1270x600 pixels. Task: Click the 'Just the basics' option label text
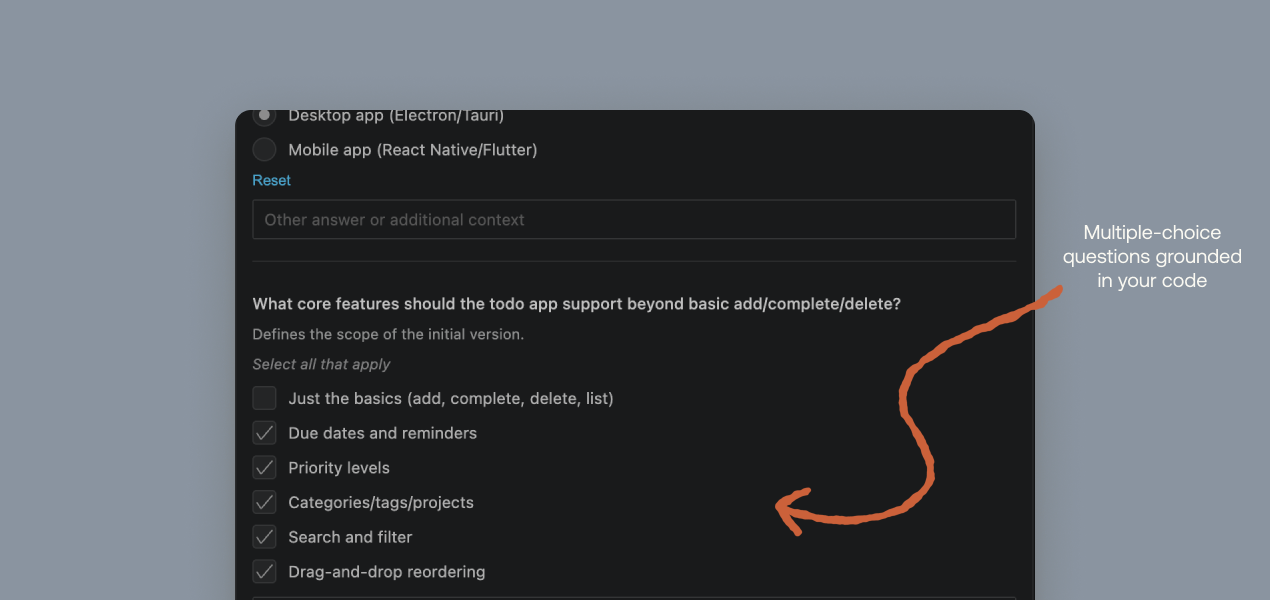[450, 398]
